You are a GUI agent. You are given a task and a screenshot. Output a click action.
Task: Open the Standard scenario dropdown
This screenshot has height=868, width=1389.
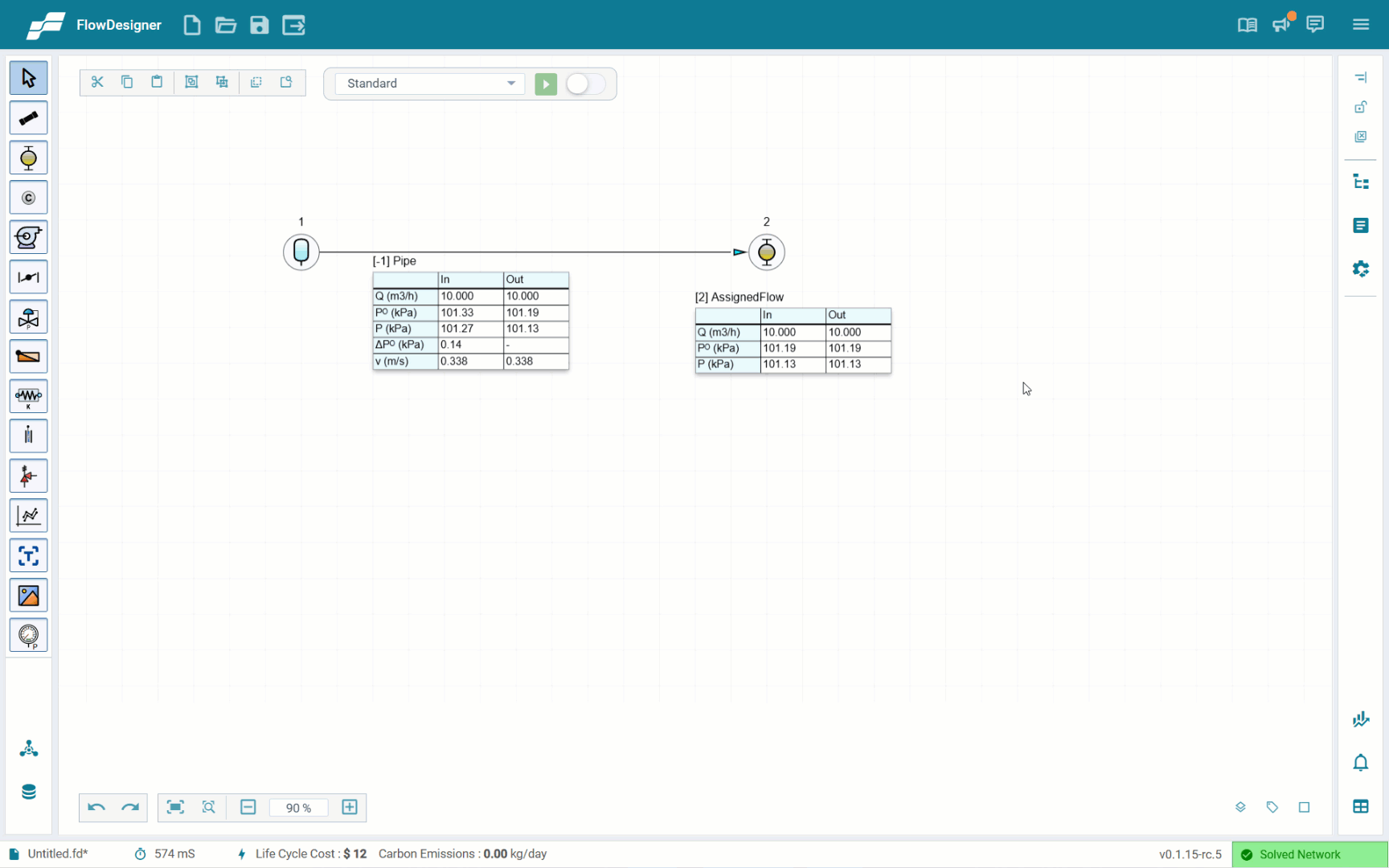tap(429, 84)
